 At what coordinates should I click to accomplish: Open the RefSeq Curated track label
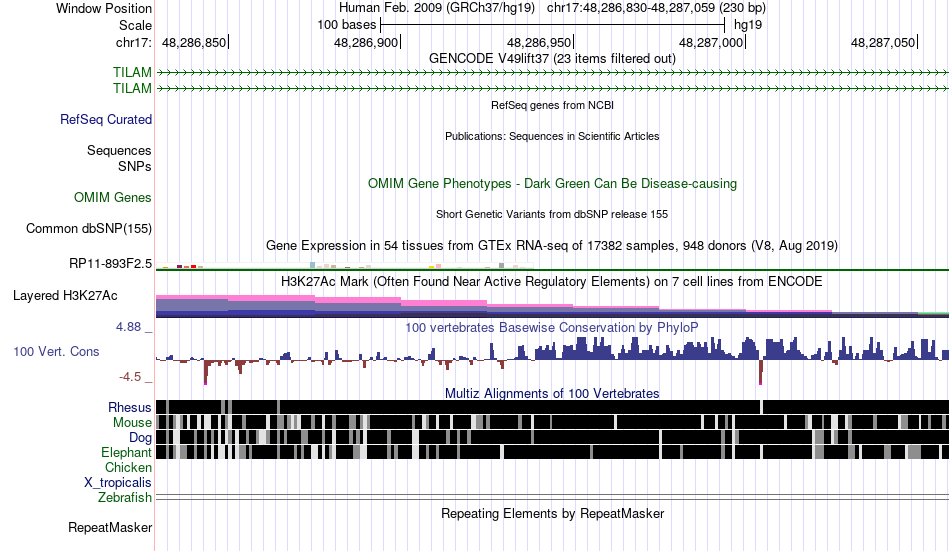[106, 119]
